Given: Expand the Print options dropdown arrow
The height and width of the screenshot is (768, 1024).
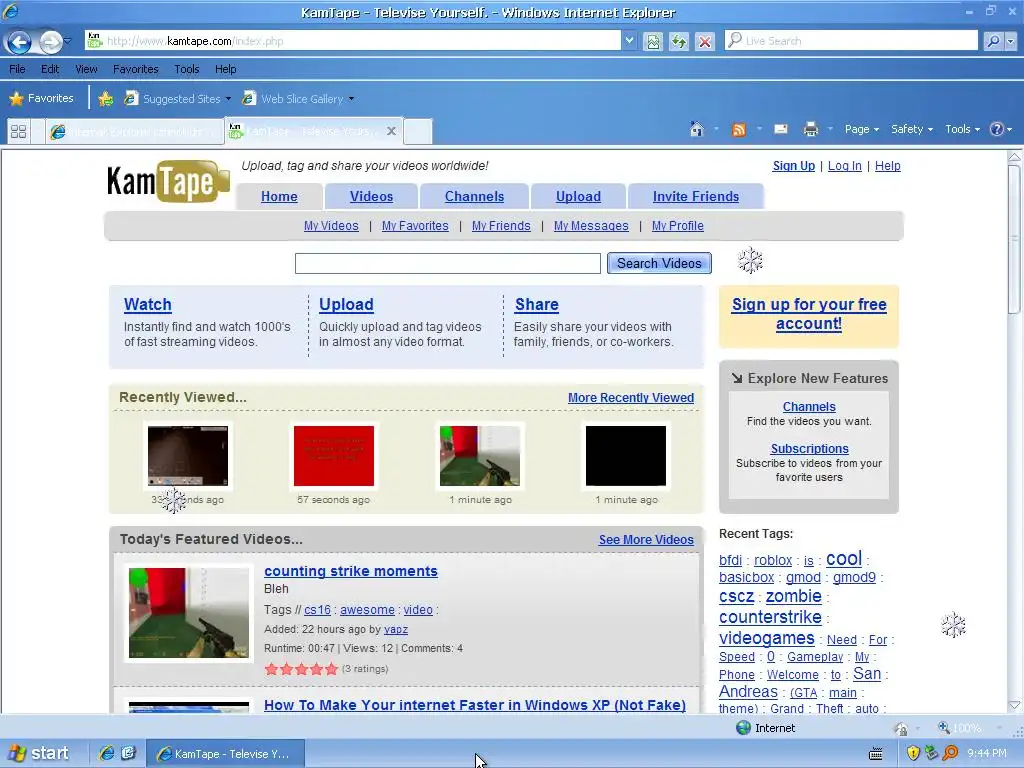Looking at the screenshot, I should point(830,129).
